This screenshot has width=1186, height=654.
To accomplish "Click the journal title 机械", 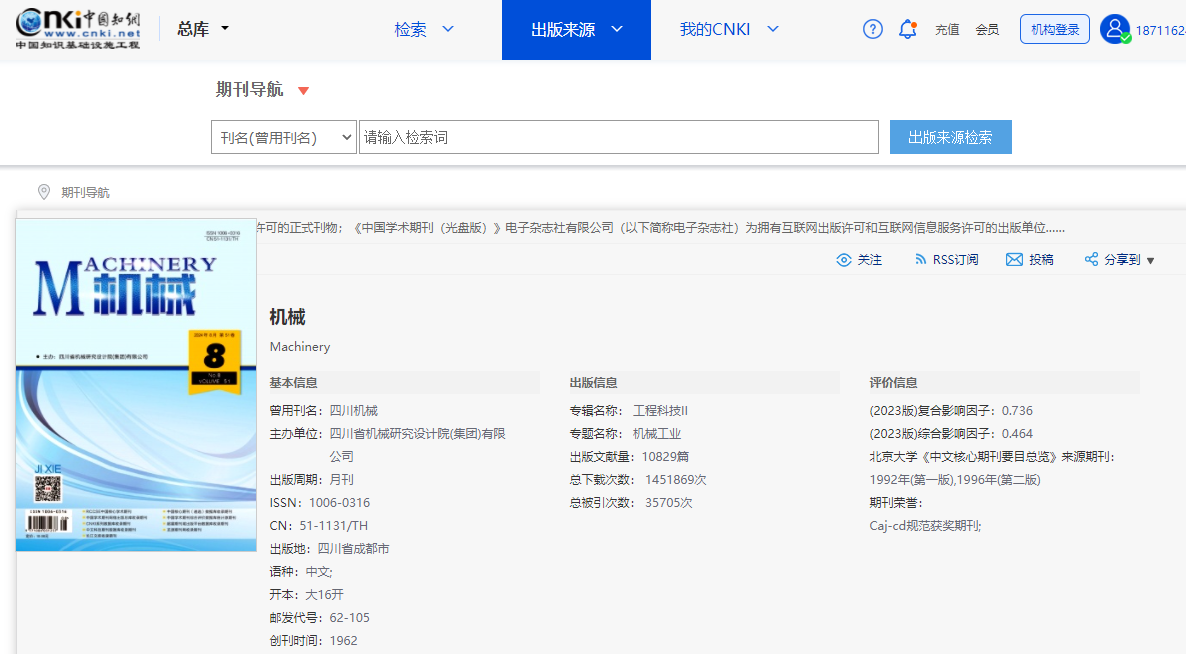I will point(287,317).
